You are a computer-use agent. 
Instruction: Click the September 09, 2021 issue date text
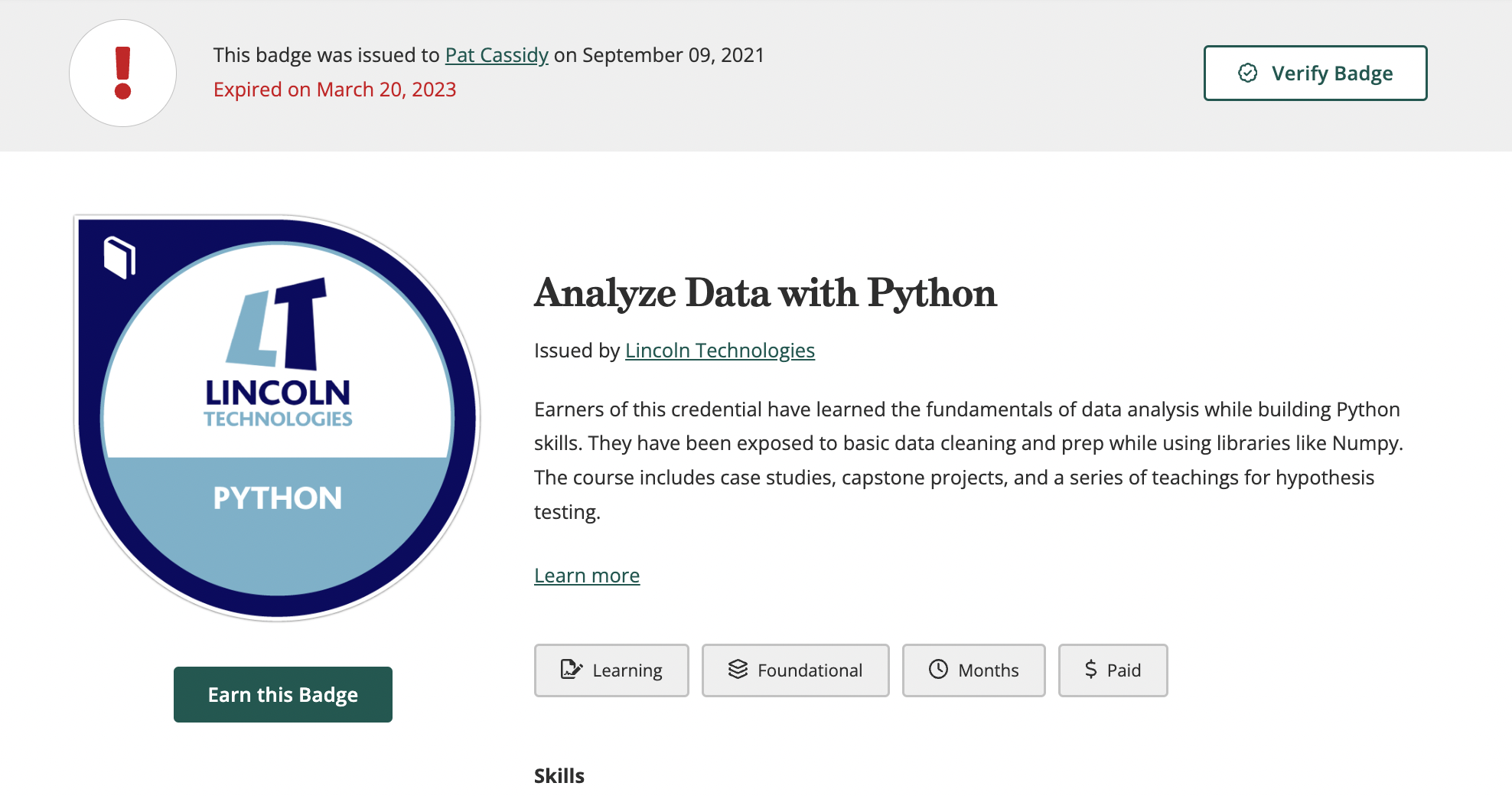(673, 55)
